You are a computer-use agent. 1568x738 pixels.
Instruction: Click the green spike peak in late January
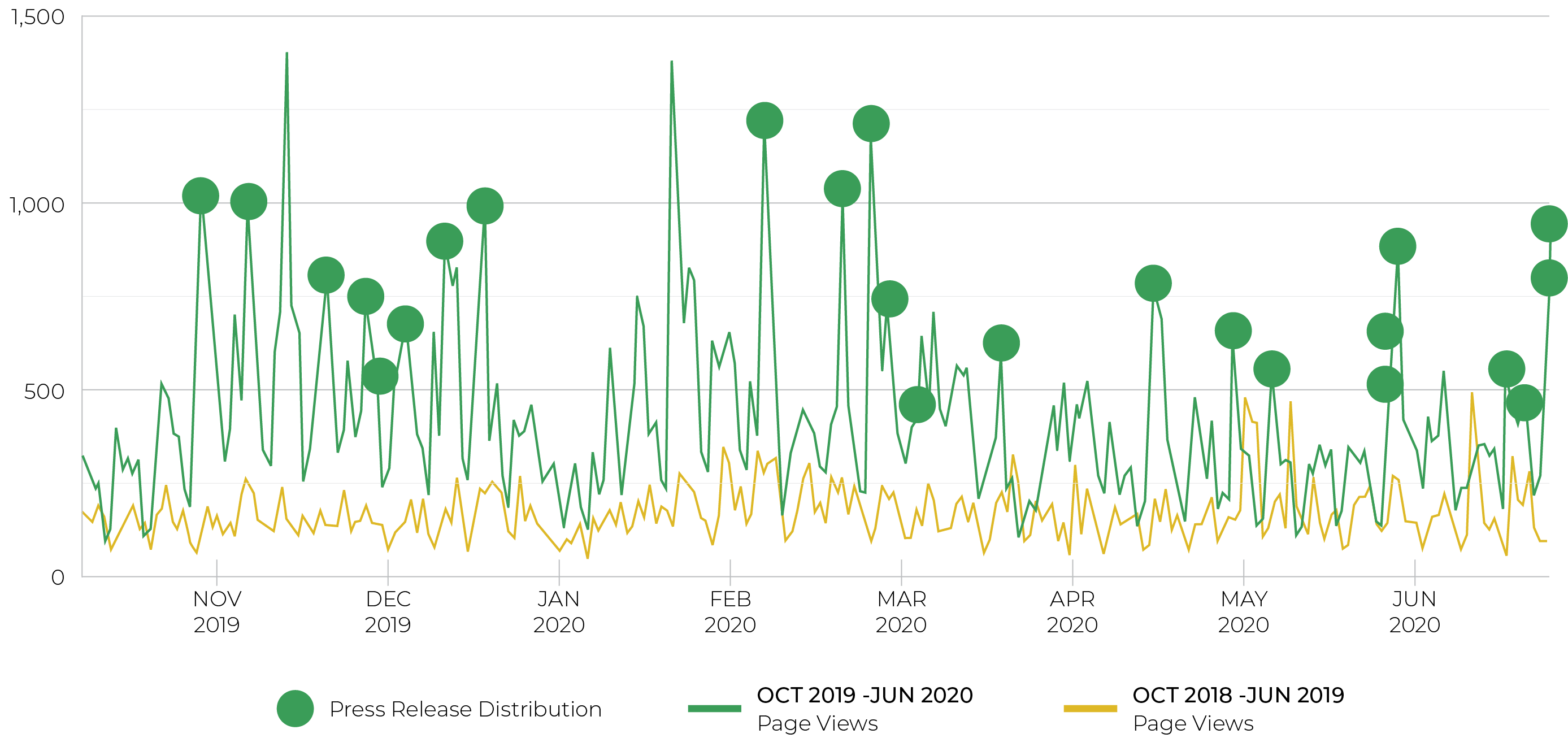671,61
